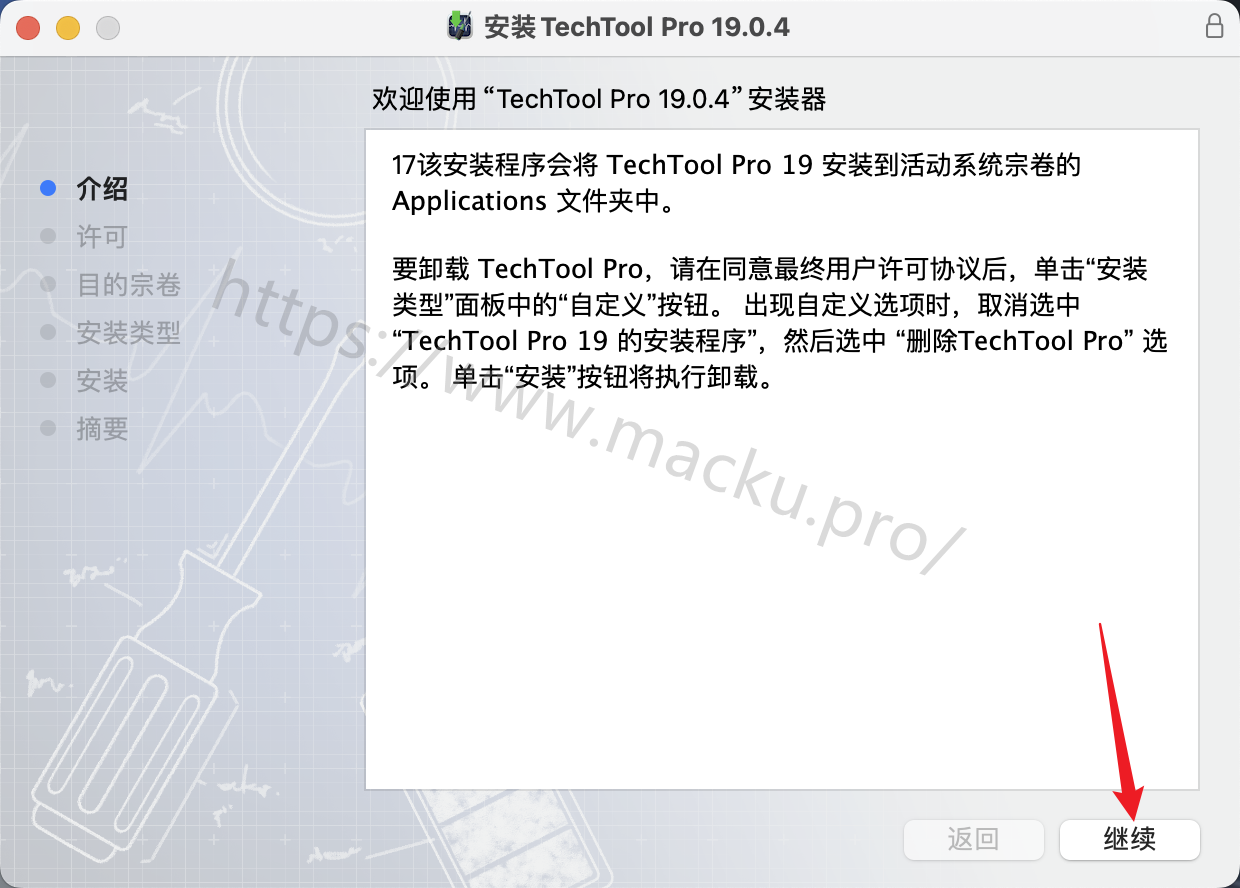Click the gray bullet beside 摘要
The height and width of the screenshot is (888, 1240).
pyautogui.click(x=47, y=428)
